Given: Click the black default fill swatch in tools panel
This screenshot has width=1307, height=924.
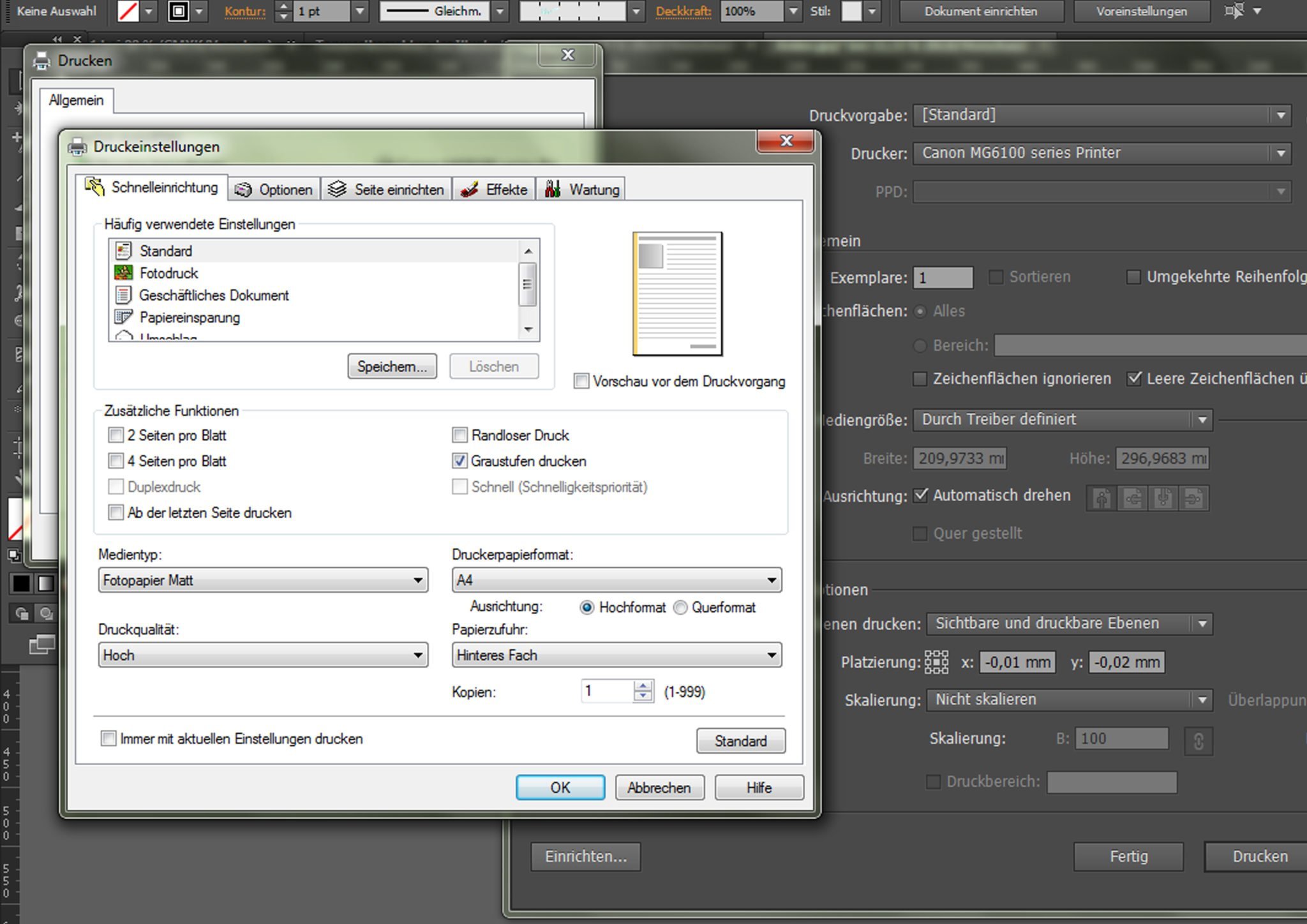Looking at the screenshot, I should (21, 583).
